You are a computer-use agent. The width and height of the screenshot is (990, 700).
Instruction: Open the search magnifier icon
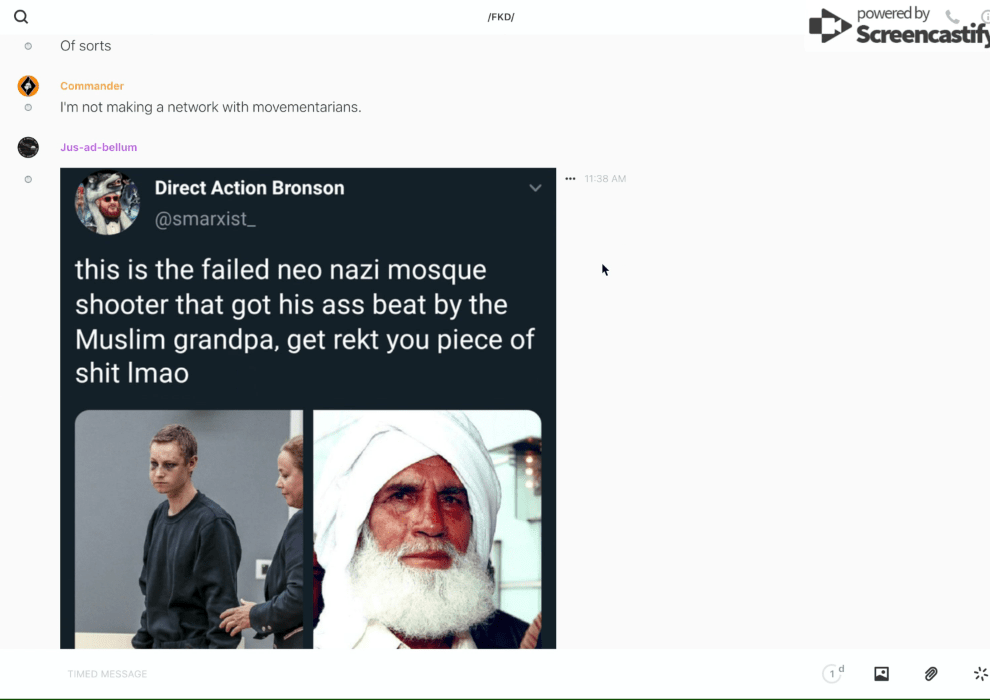point(21,17)
